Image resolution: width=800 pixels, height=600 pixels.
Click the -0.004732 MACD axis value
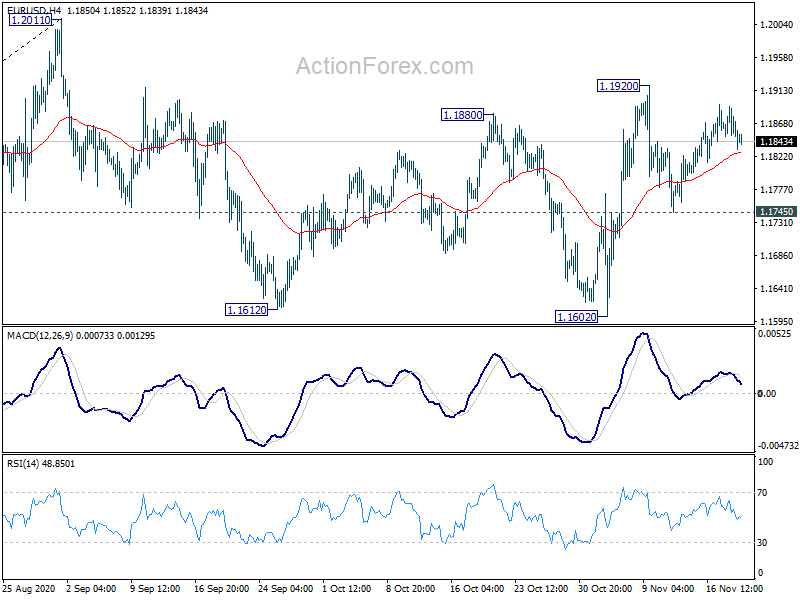point(778,445)
